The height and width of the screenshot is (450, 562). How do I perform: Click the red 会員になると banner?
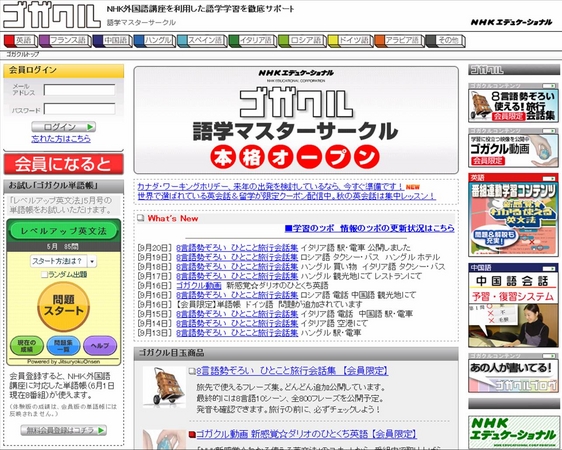coord(63,164)
